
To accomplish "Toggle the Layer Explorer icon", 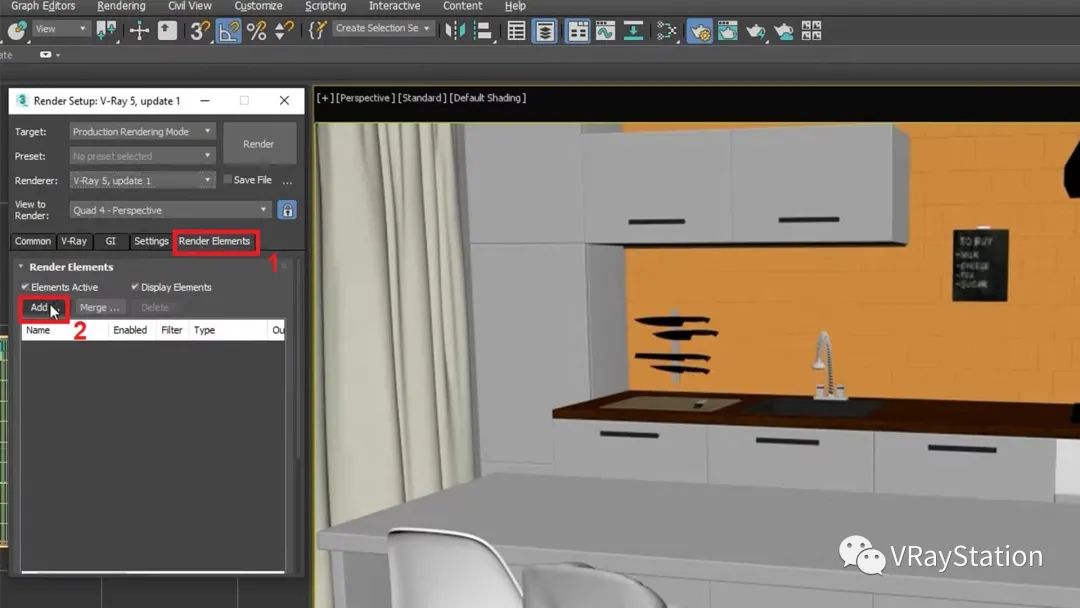I will click(545, 30).
